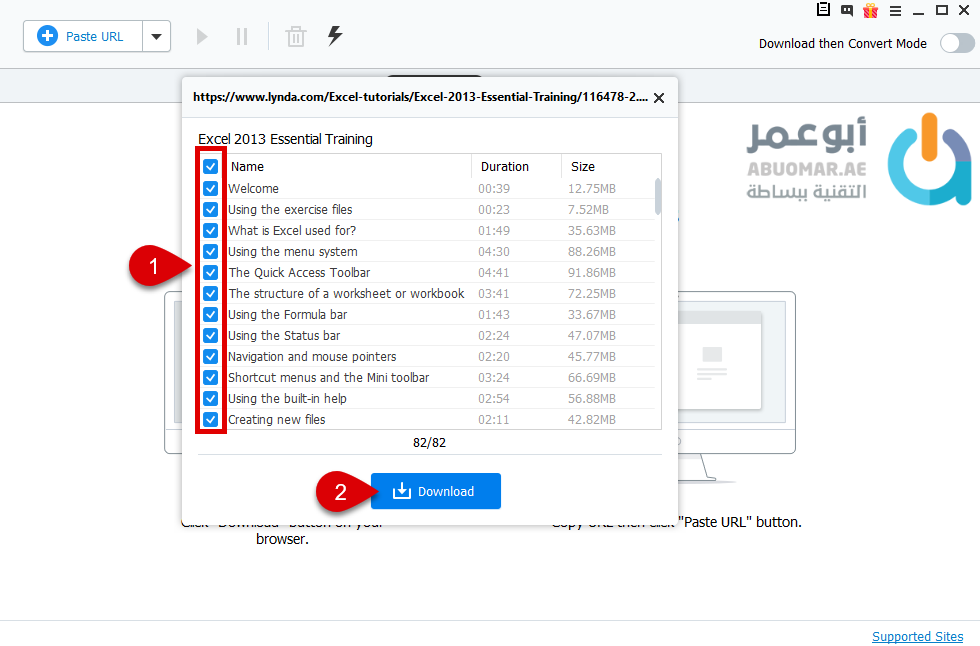This screenshot has width=980, height=646.
Task: Click the pause all icon
Action: coord(242,36)
